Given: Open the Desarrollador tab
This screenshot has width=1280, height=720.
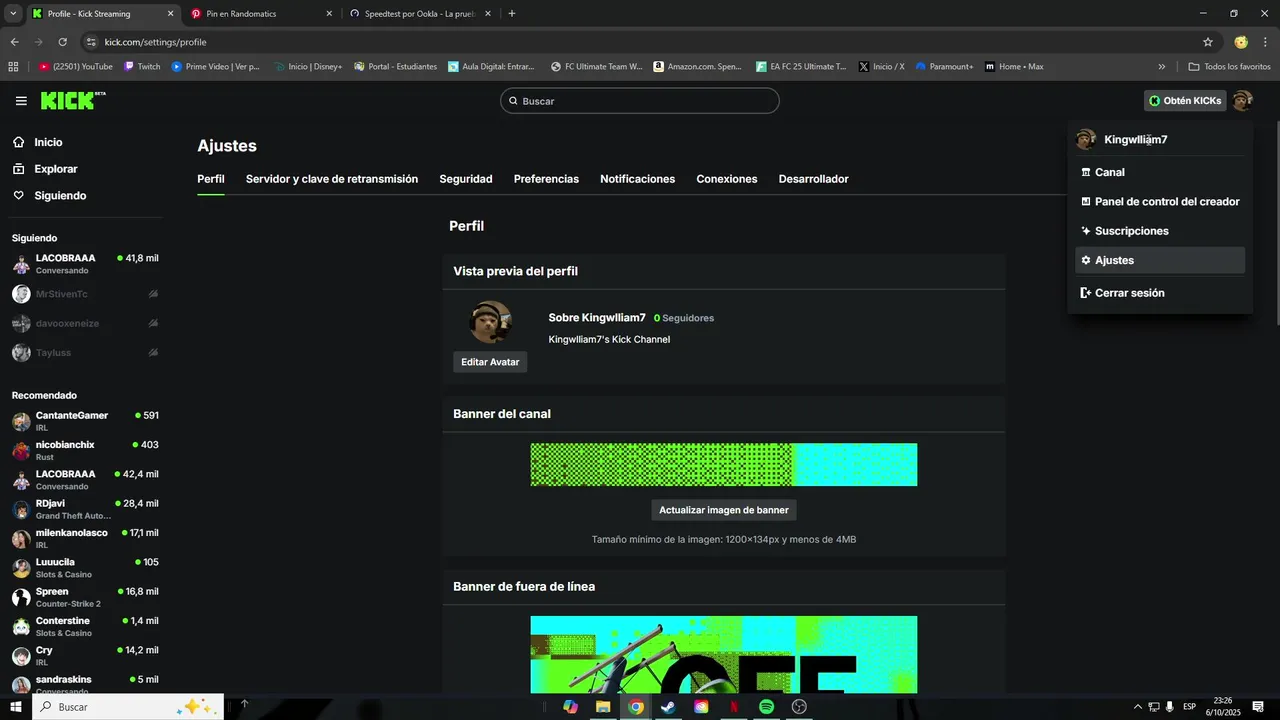Looking at the screenshot, I should (x=814, y=179).
